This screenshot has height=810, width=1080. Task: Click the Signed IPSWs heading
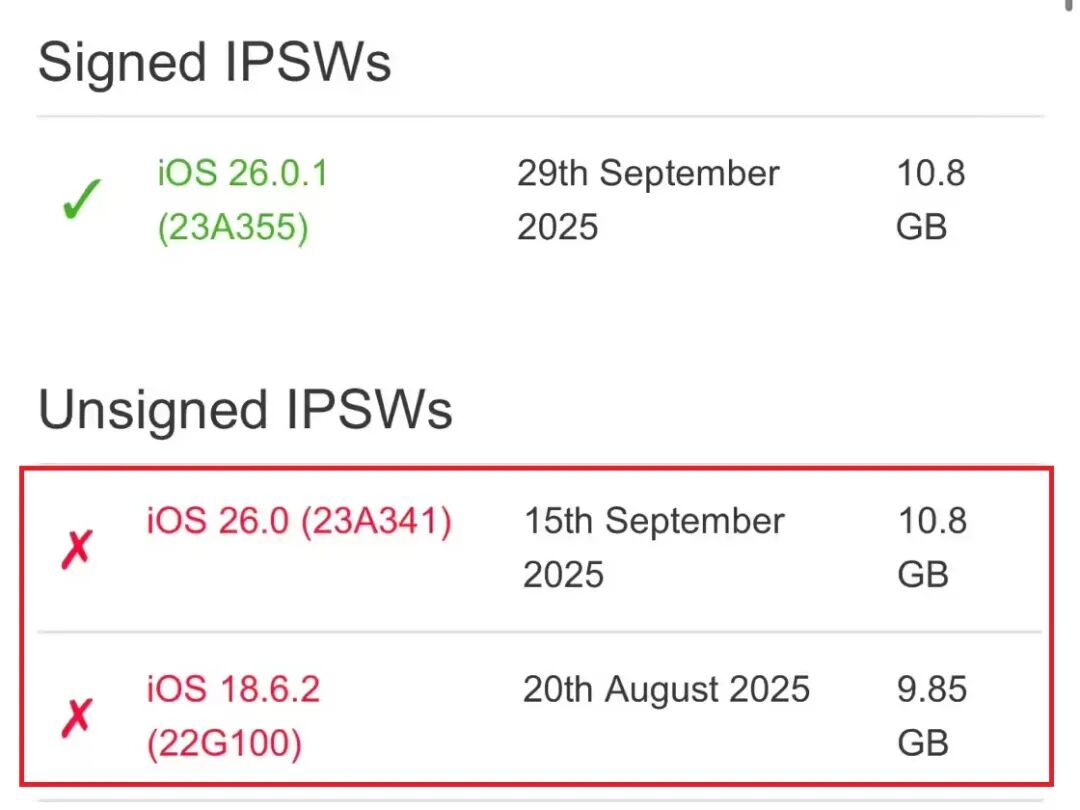click(x=214, y=64)
